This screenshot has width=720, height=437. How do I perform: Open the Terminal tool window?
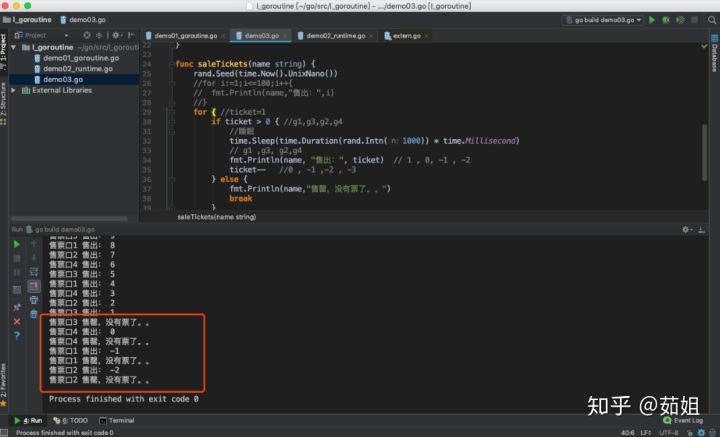[x=120, y=421]
